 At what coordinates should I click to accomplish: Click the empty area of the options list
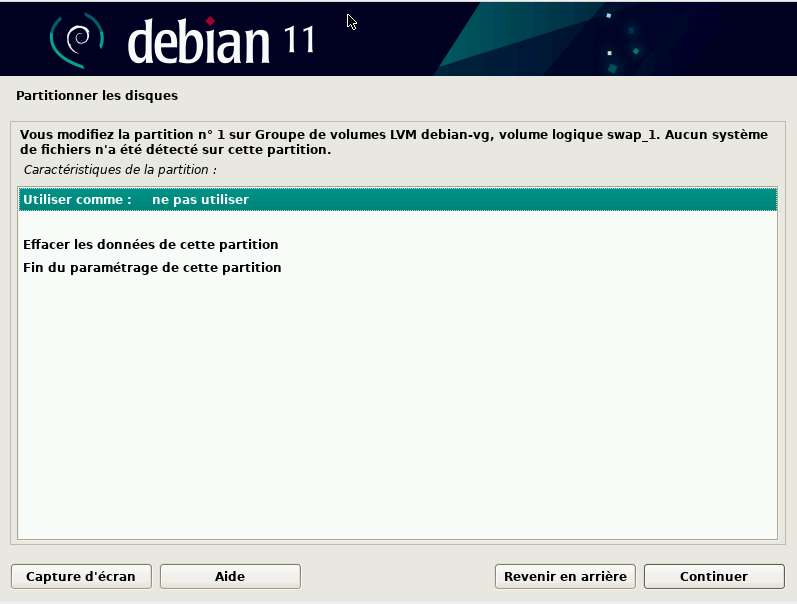point(398,420)
